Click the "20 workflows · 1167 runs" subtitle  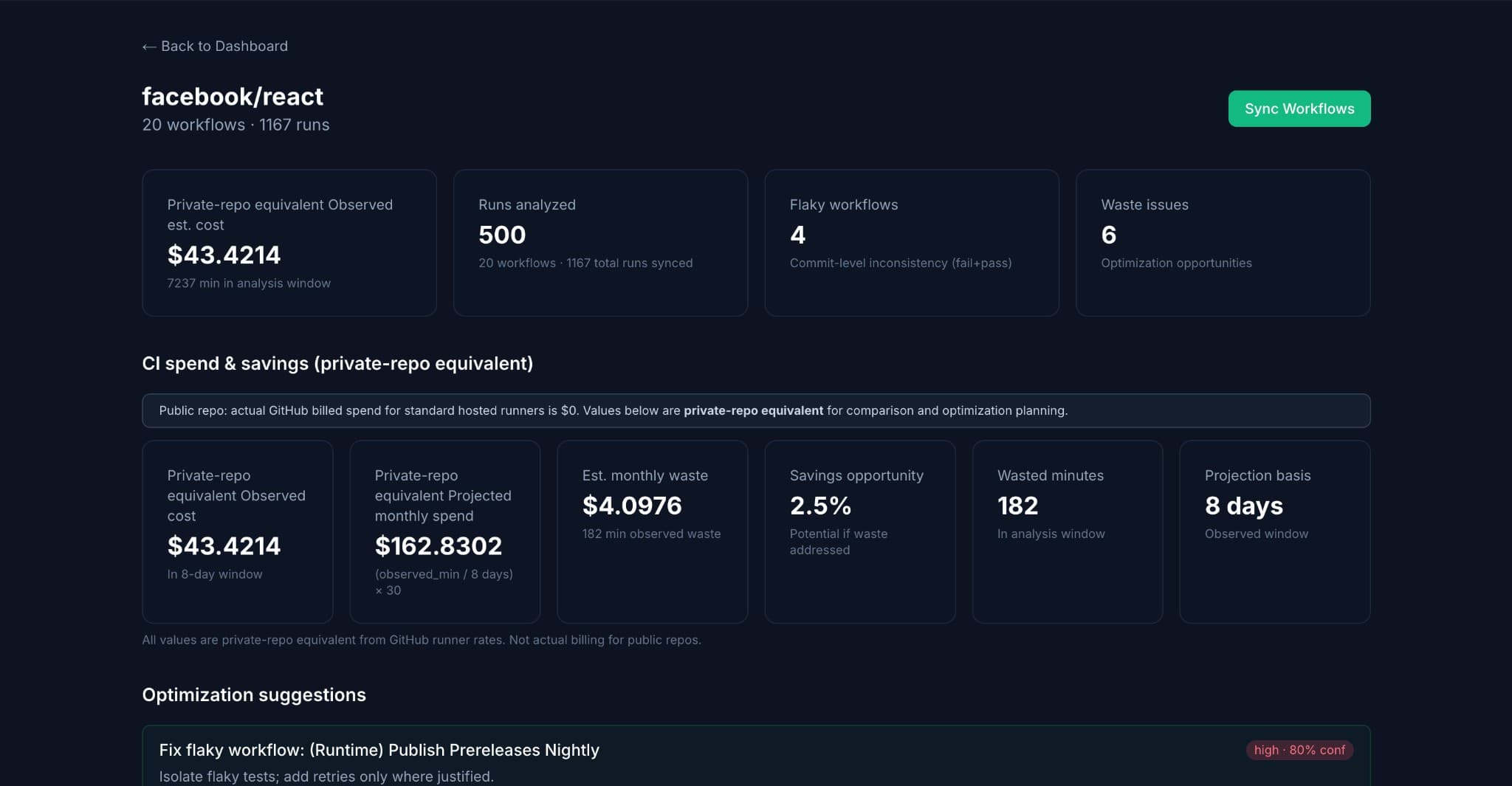click(x=236, y=125)
